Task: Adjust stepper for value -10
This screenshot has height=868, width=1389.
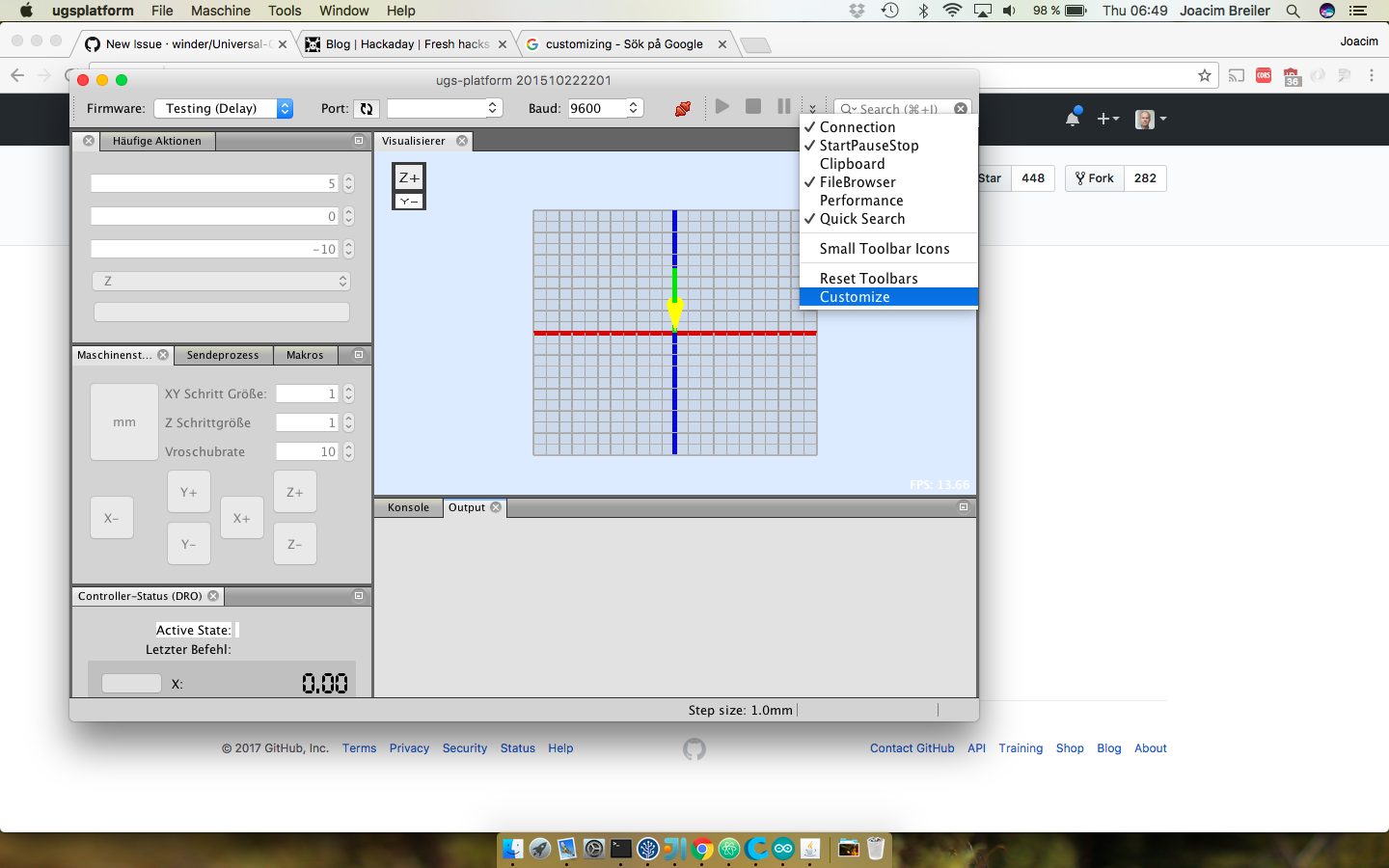Action: pyautogui.click(x=349, y=249)
